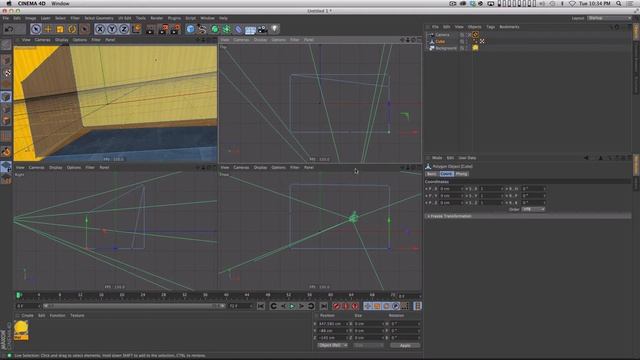Toggle Background layer visibility box
The image size is (640, 360).
point(462,48)
